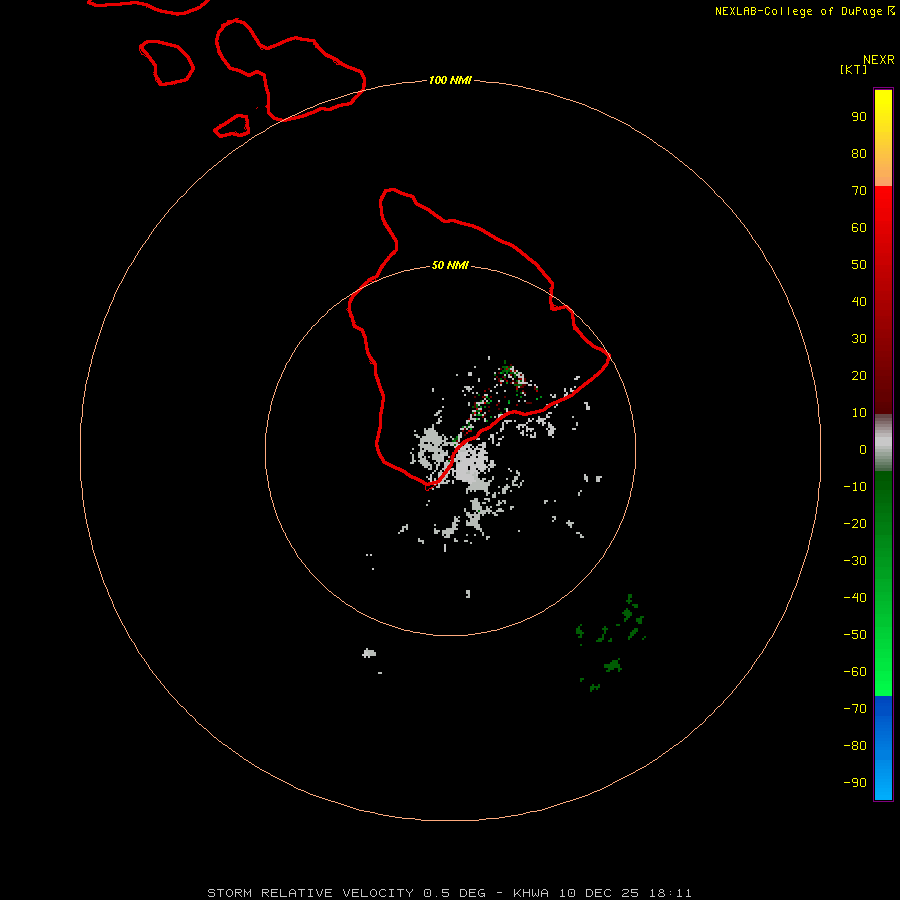
Task: Select the [KT] units label
Action: coord(854,69)
